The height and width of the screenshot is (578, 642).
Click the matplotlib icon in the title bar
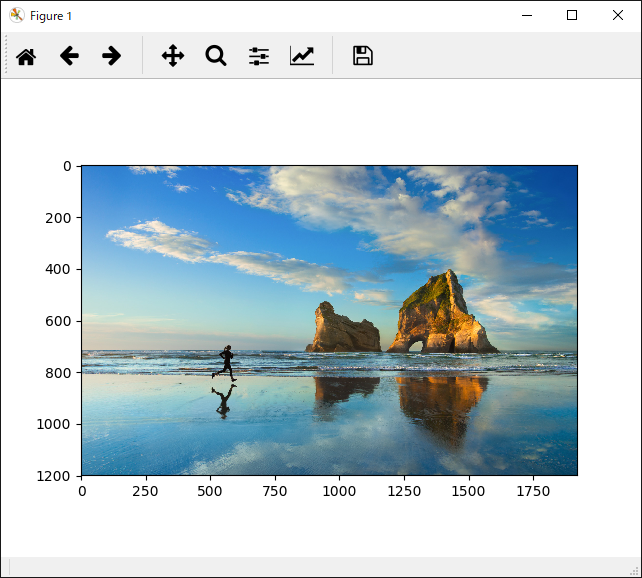click(x=16, y=15)
